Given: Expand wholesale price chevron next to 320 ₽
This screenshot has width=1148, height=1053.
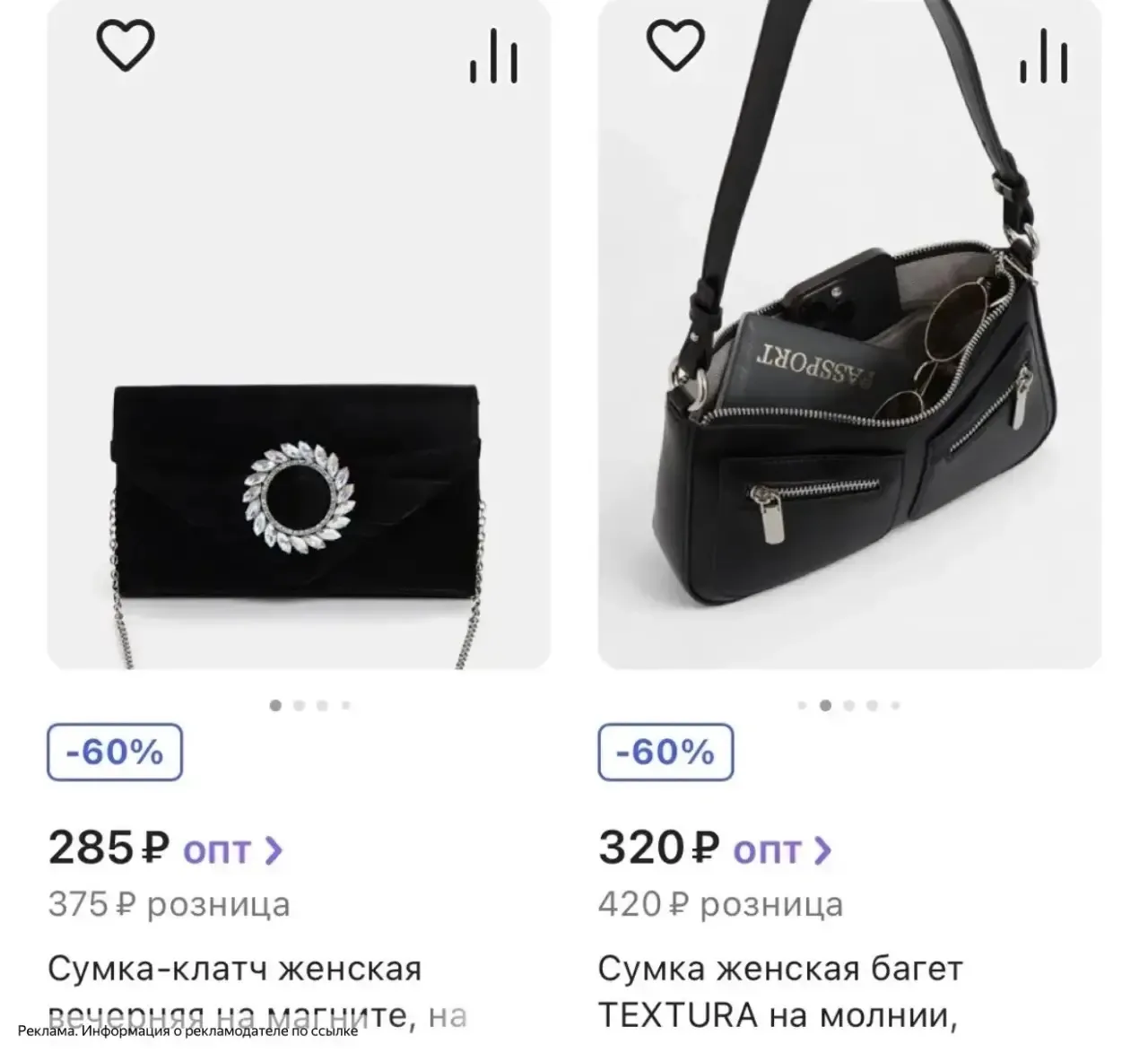Looking at the screenshot, I should coord(822,850).
